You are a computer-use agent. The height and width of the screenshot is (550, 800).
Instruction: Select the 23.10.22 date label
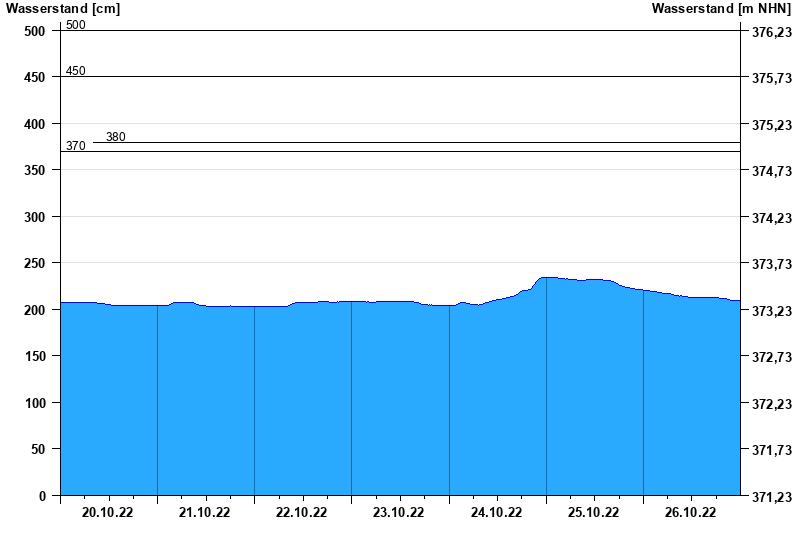398,513
